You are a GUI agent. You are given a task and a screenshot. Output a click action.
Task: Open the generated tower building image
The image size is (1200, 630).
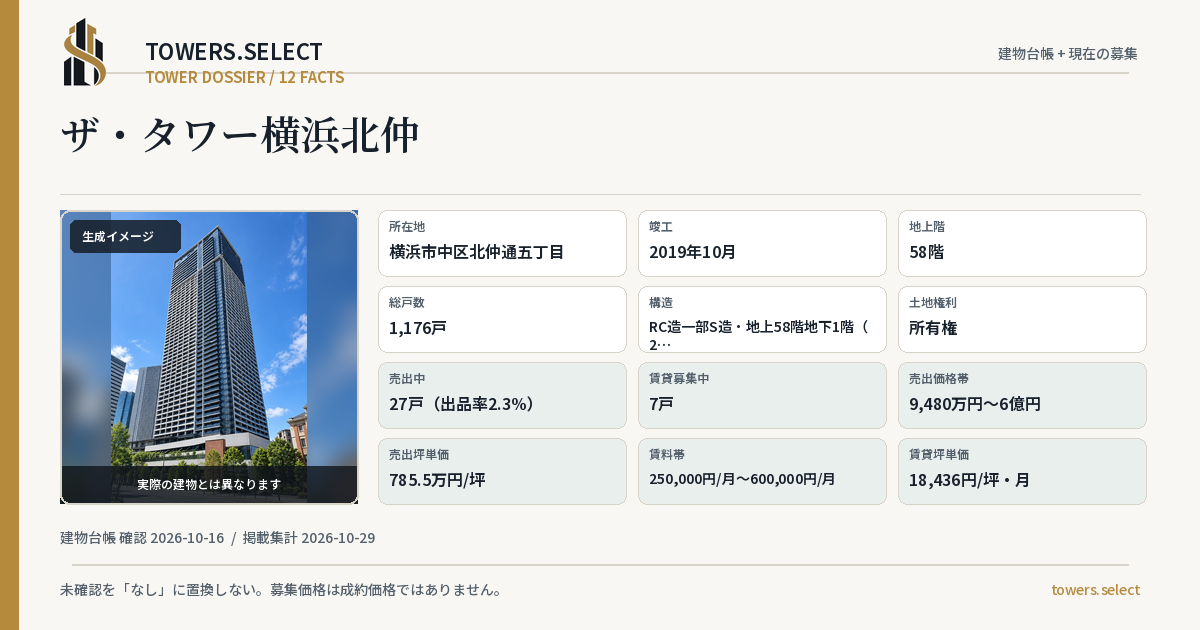click(x=209, y=357)
